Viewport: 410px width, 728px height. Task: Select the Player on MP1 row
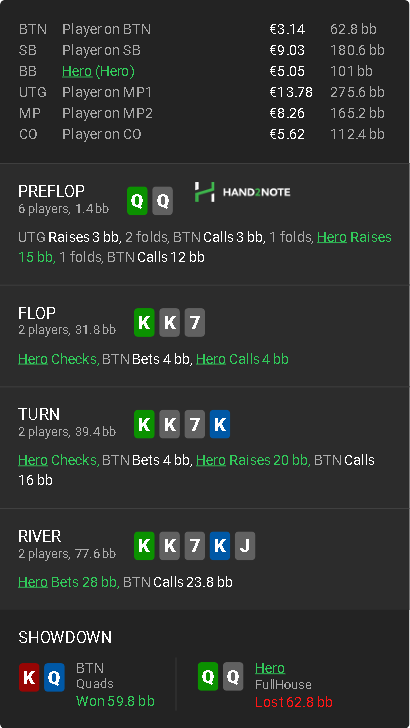tap(204, 92)
